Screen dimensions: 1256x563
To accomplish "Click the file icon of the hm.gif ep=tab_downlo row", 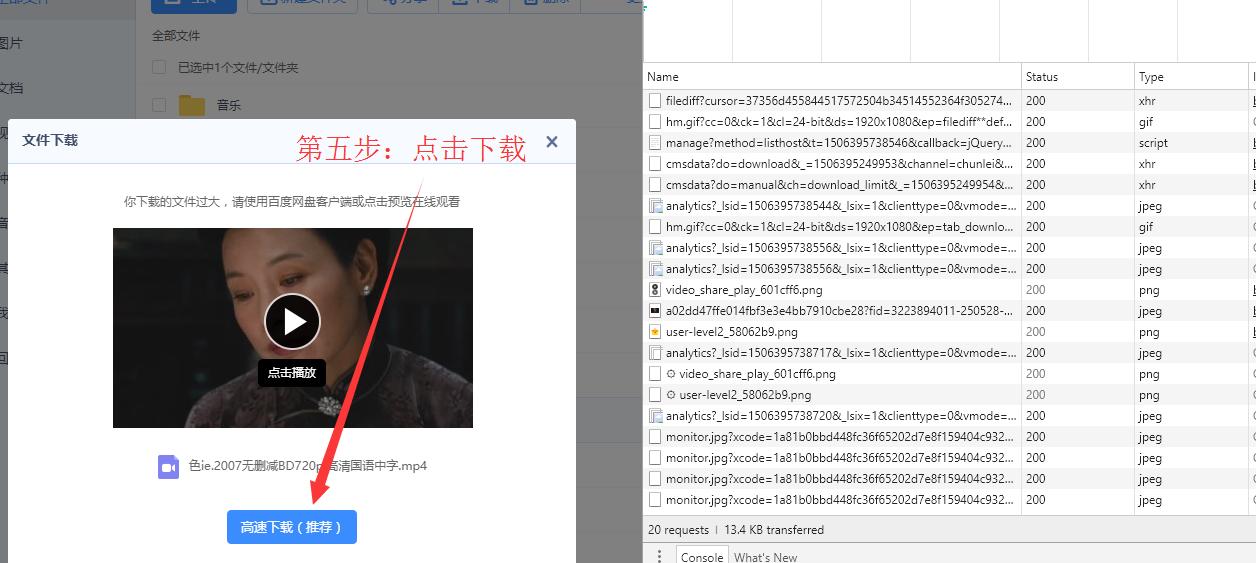I will (655, 227).
